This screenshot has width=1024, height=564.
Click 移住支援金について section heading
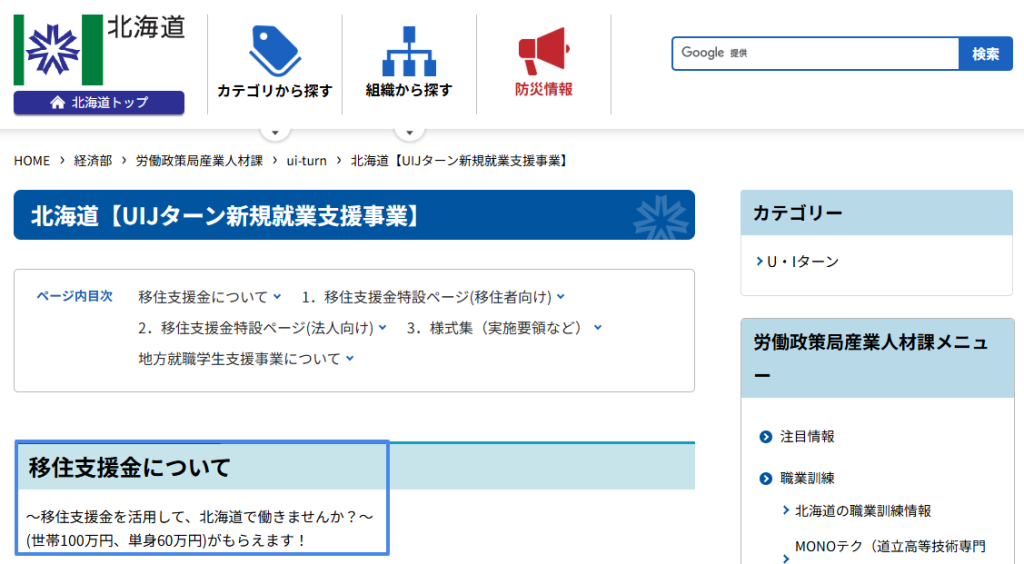click(x=129, y=467)
